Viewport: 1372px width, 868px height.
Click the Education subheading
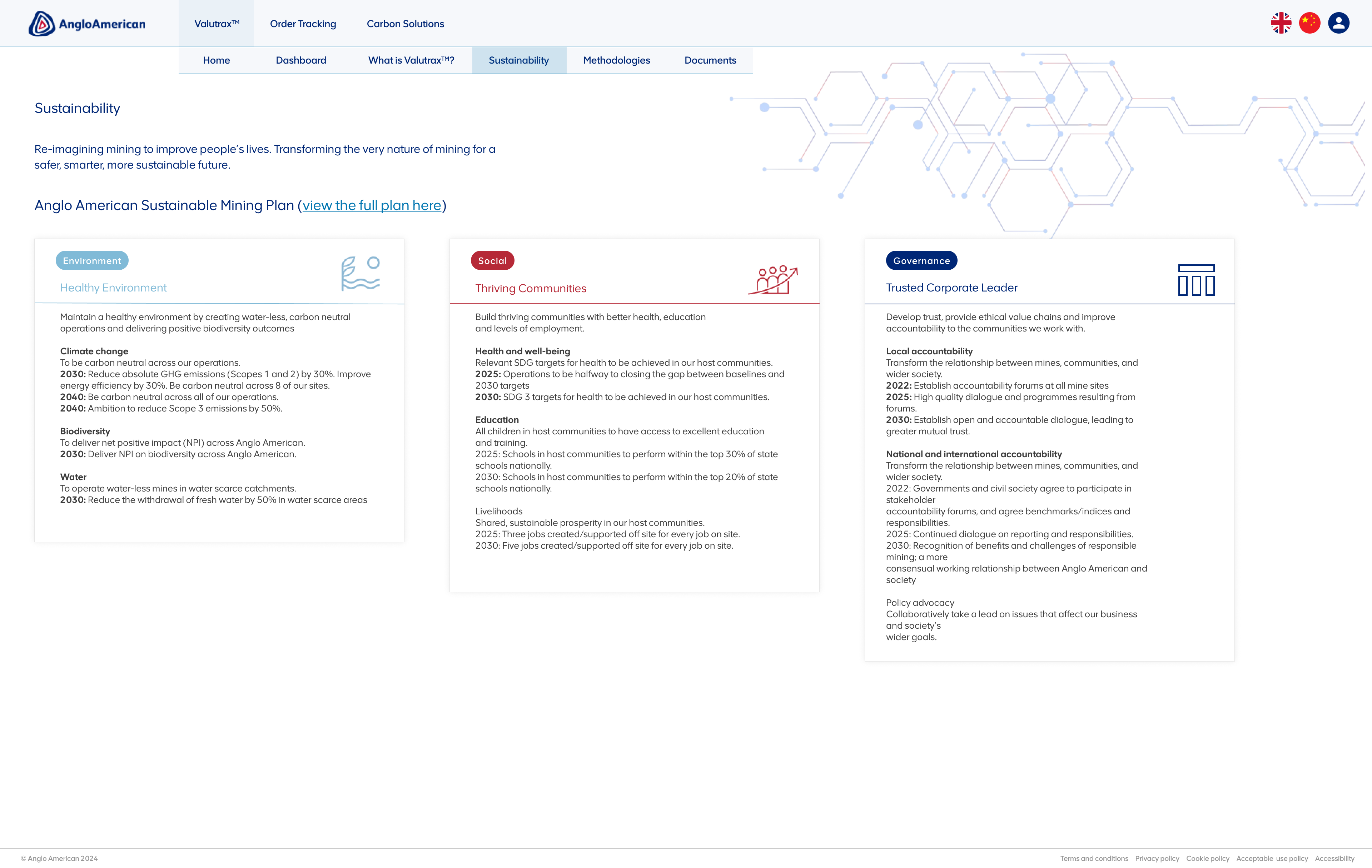[x=497, y=420]
